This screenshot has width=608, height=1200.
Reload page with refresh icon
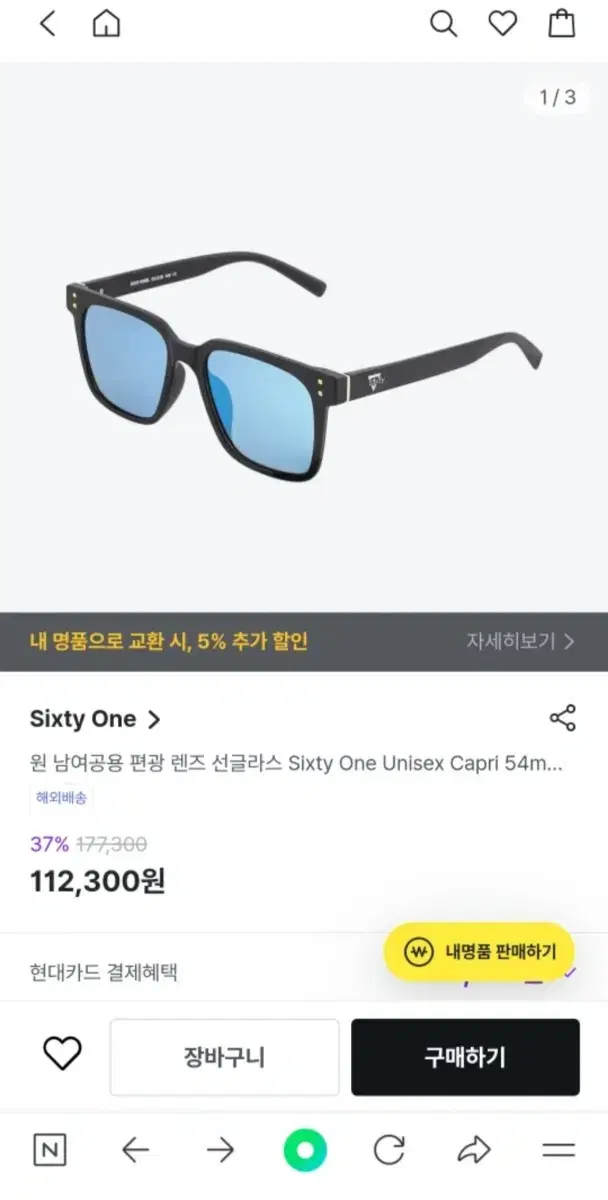tap(389, 1150)
